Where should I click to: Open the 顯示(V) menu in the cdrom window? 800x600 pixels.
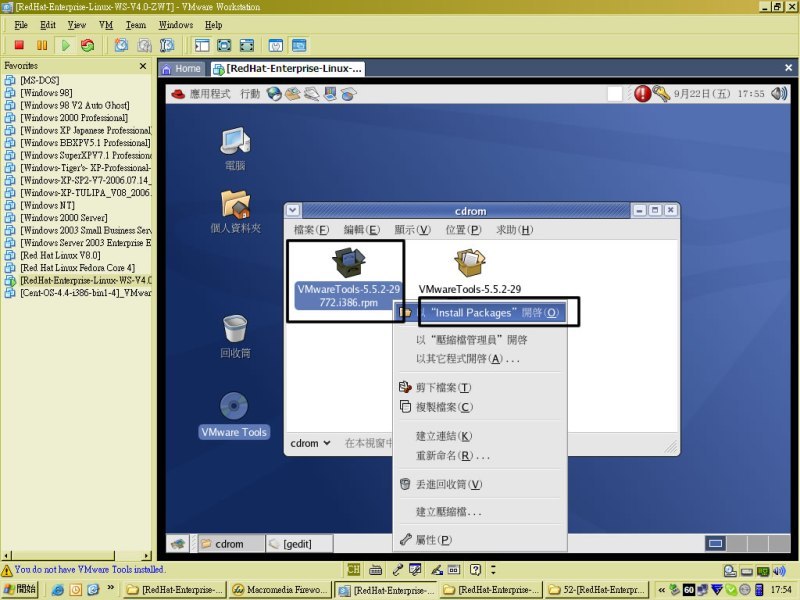[x=412, y=230]
